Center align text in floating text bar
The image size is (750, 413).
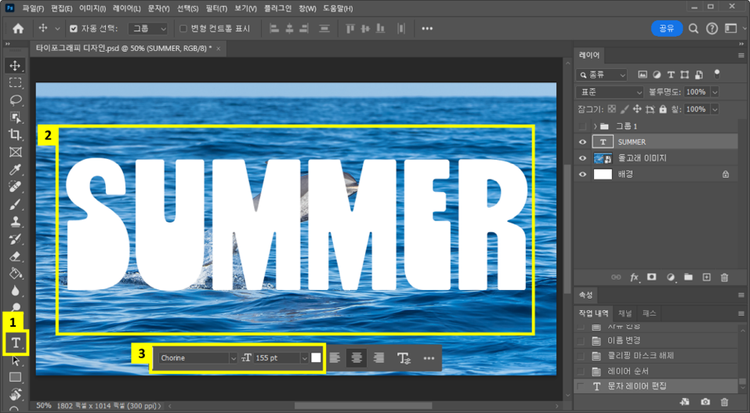pos(356,358)
